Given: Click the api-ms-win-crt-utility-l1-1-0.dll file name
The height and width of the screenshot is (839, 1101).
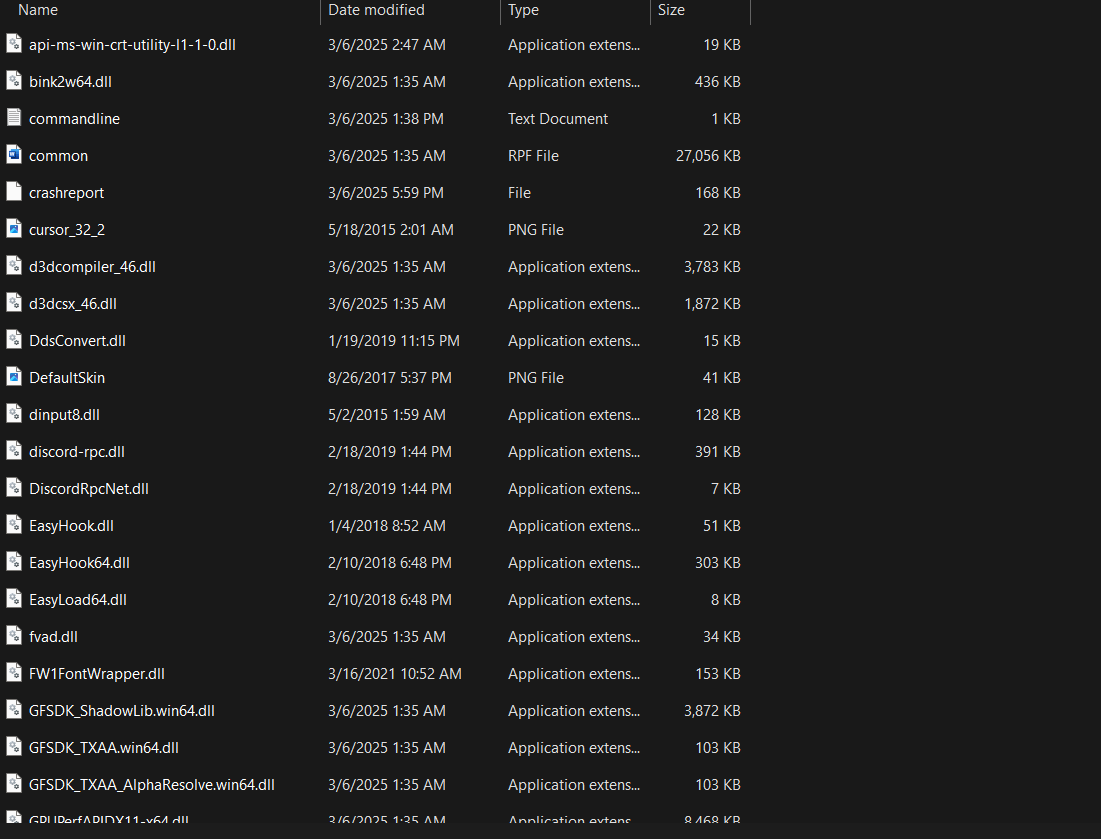Looking at the screenshot, I should (x=132, y=45).
